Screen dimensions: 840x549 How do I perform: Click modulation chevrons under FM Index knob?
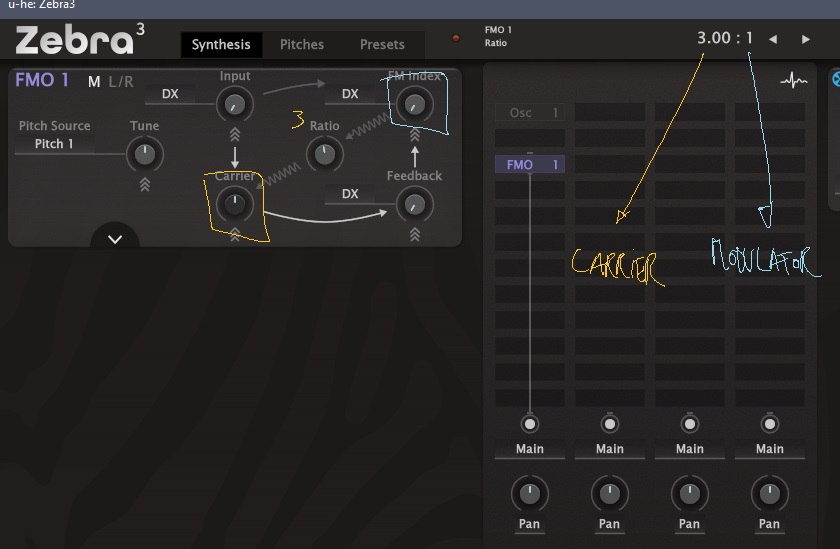415,134
